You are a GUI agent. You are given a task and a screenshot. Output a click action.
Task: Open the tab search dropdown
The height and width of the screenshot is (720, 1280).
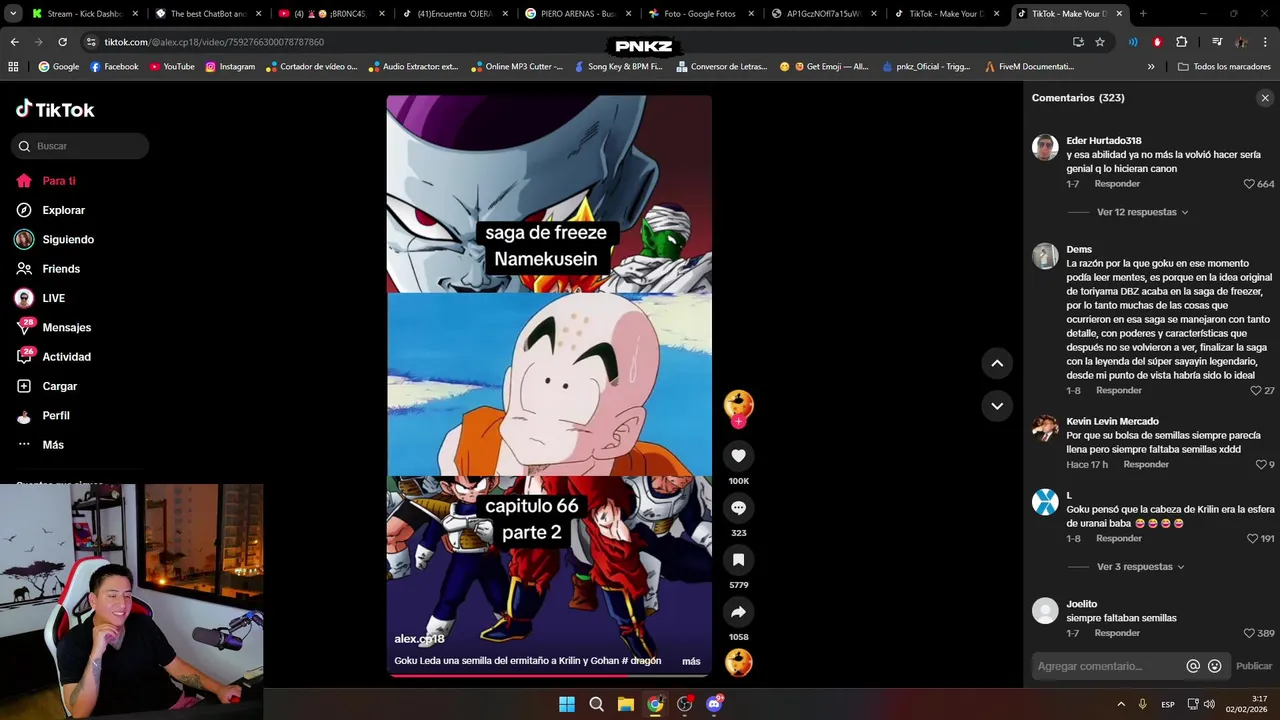12,14
